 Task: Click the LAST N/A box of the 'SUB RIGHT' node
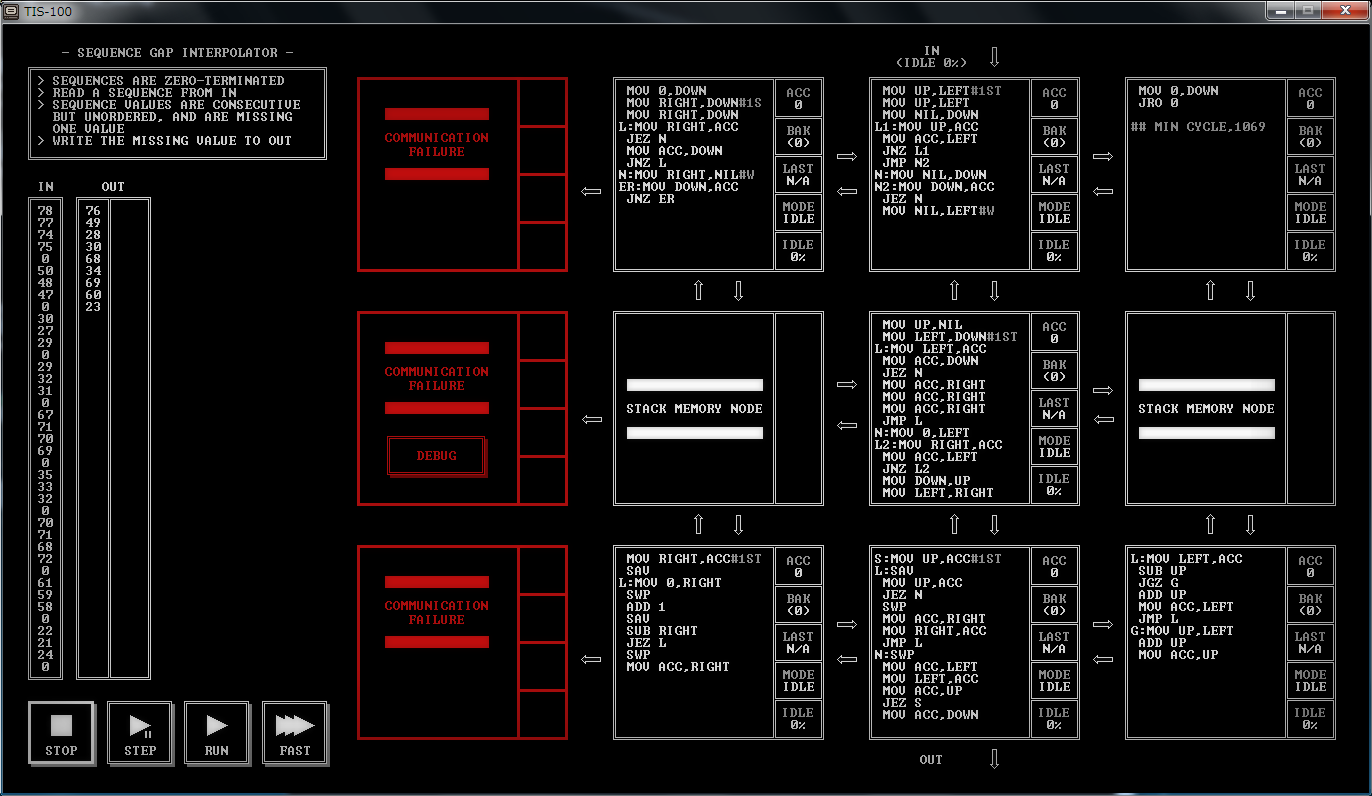tap(798, 642)
